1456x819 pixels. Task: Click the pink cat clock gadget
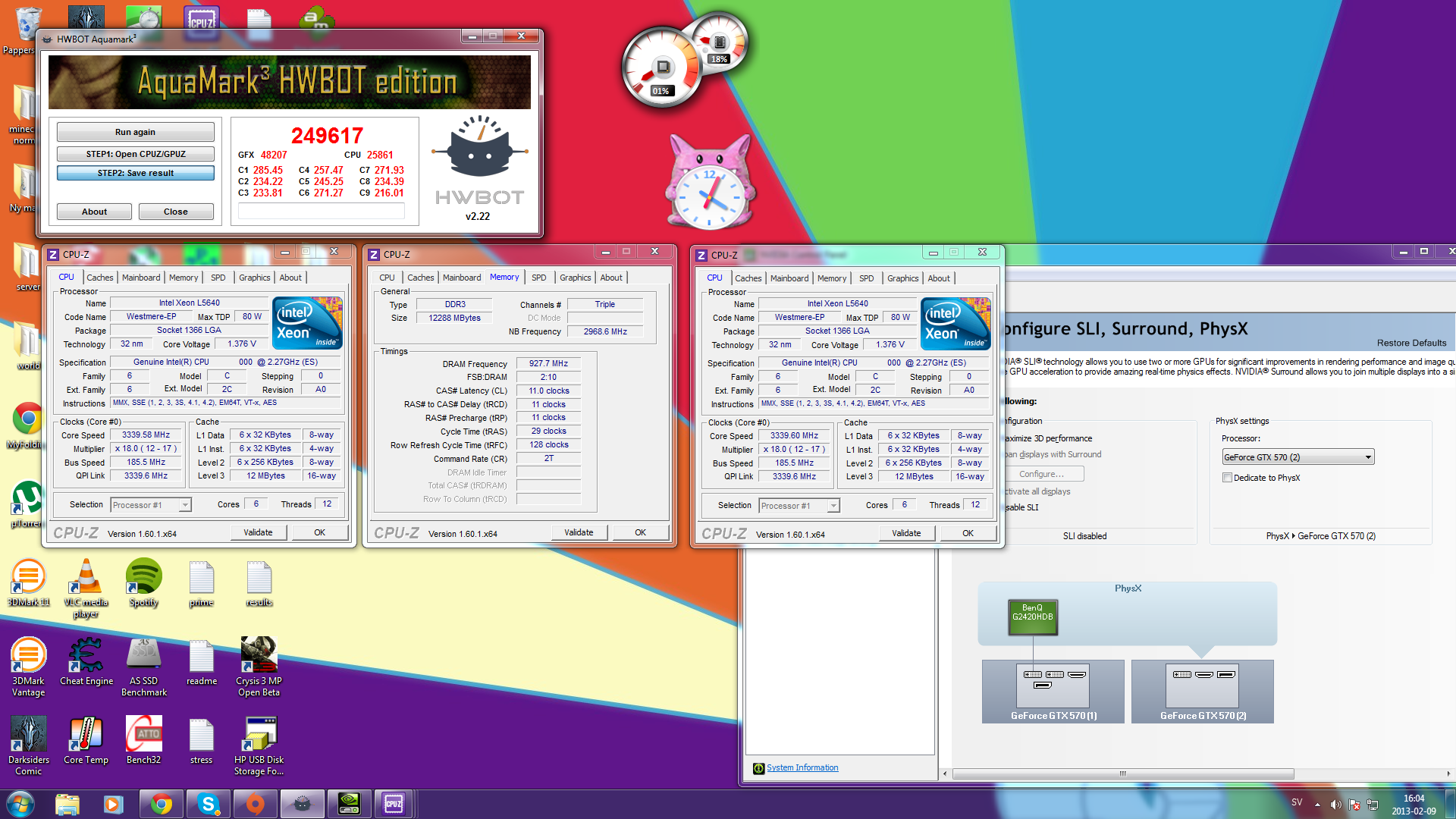709,182
